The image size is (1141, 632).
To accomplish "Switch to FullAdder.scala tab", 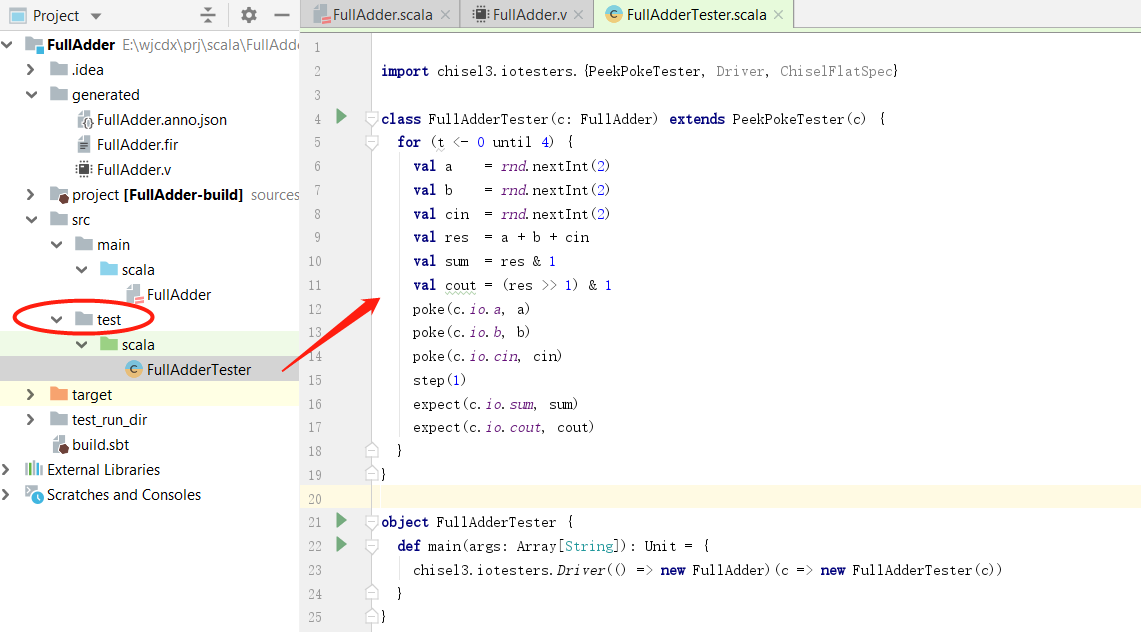I will point(382,15).
